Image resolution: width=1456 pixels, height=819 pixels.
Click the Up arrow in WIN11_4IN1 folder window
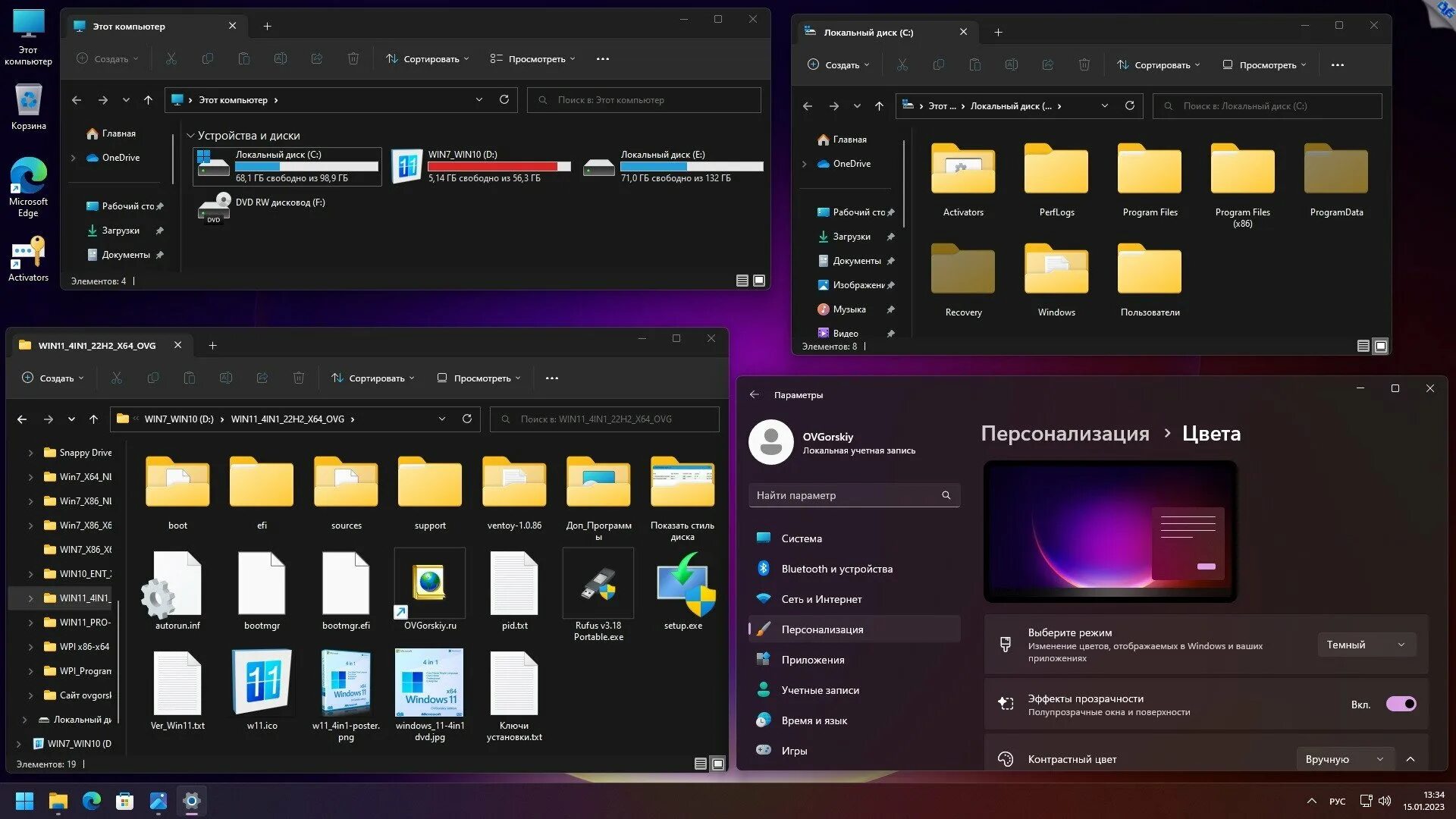pos(93,419)
